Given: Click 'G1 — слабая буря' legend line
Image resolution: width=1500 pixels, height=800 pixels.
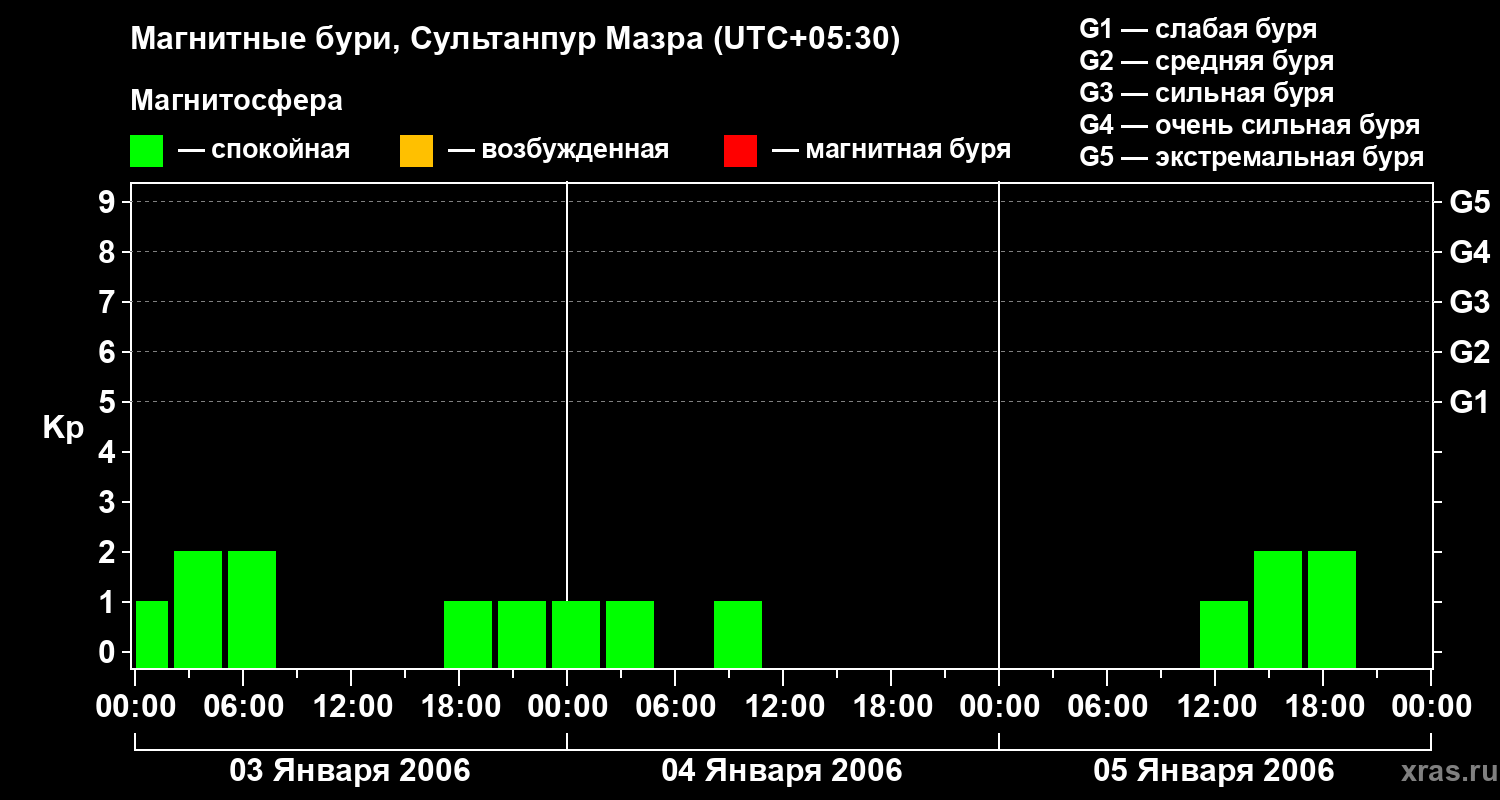Looking at the screenshot, I should coord(1198,29).
